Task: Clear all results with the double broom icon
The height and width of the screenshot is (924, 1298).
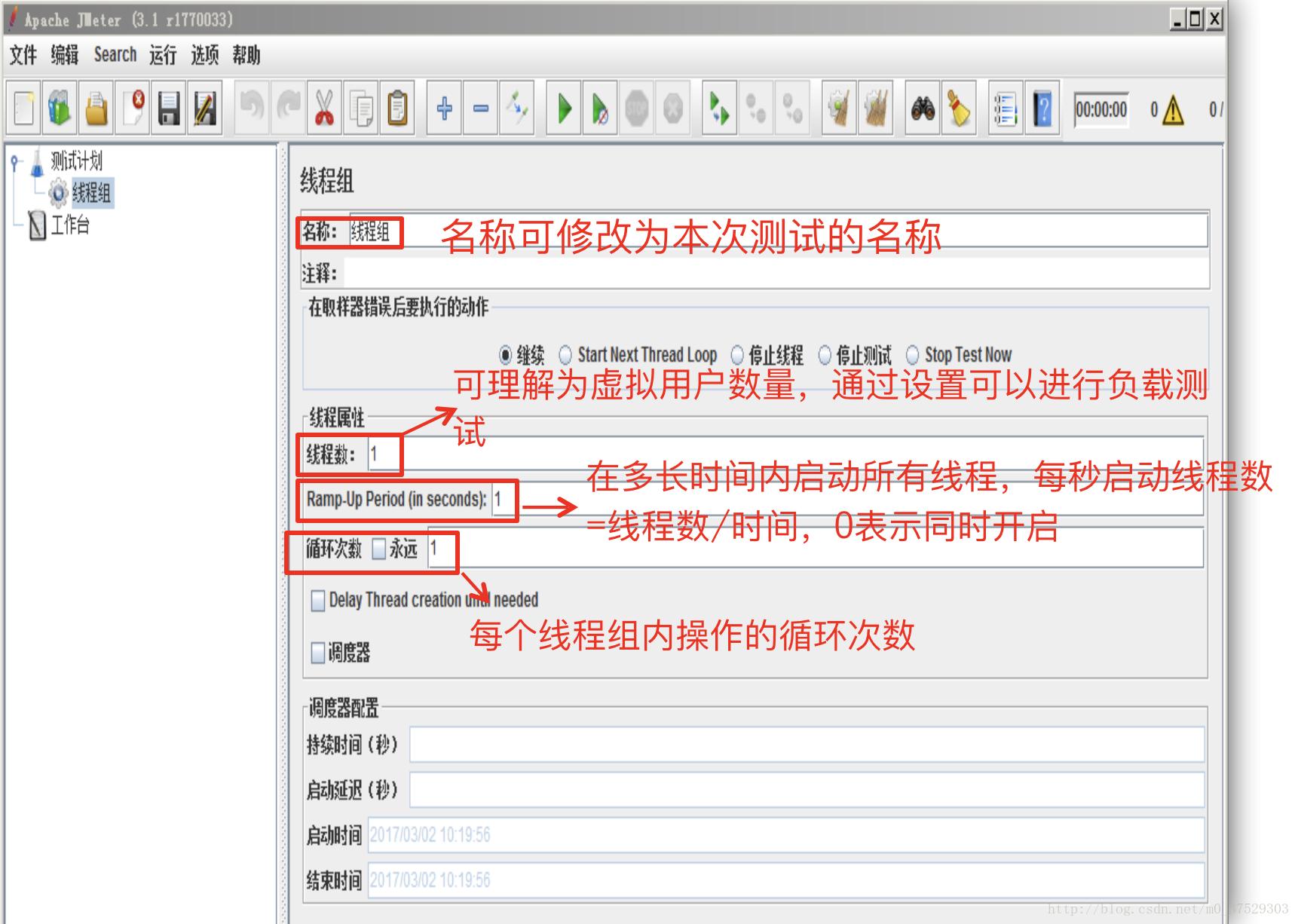Action: coord(874,109)
